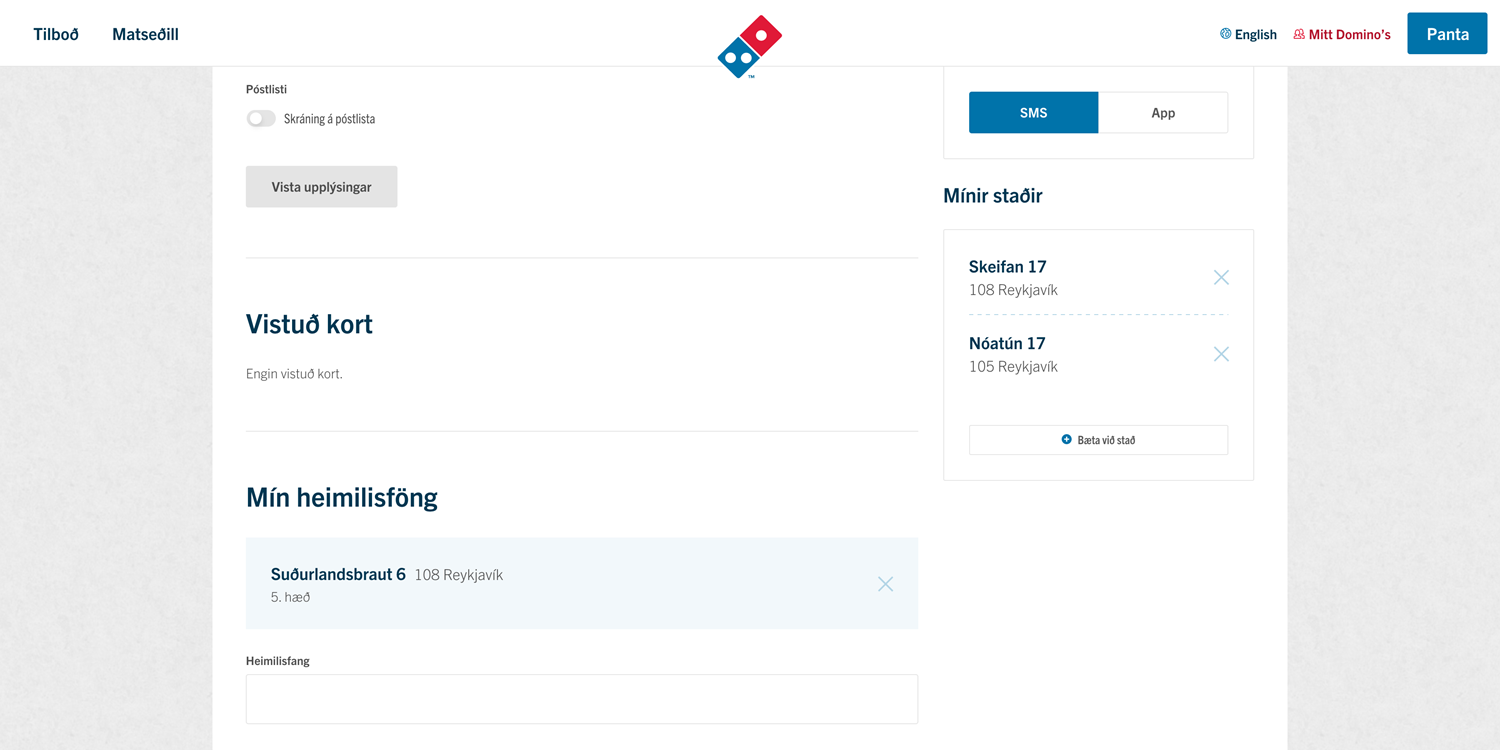Open Matseðill from the top menu
1500x750 pixels.
[145, 33]
